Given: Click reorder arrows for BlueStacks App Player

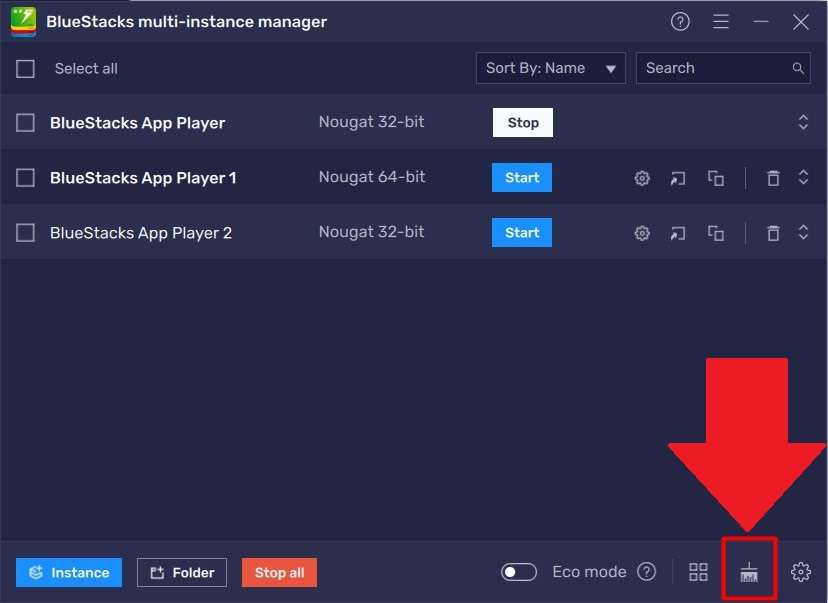Looking at the screenshot, I should [x=803, y=122].
